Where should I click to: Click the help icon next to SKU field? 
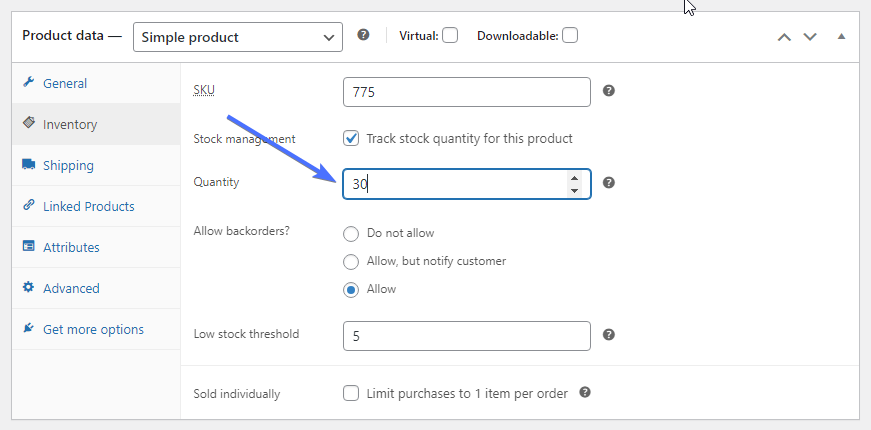point(609,91)
